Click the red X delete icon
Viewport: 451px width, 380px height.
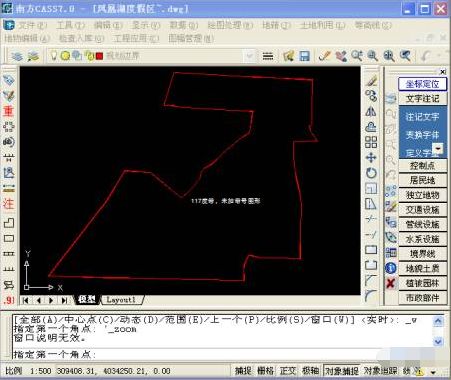(x=391, y=283)
